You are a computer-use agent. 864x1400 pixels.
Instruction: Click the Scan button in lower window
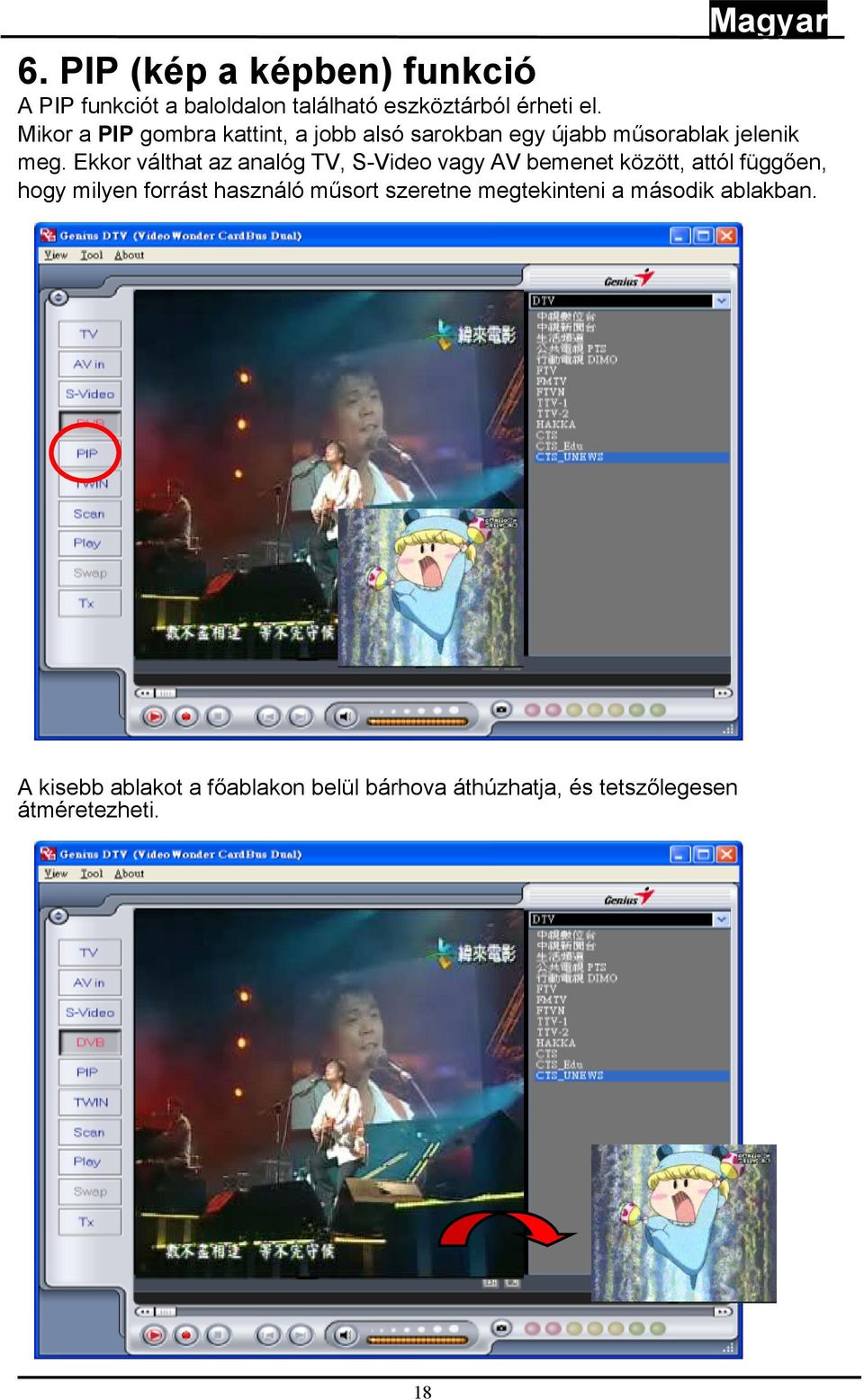click(x=89, y=1132)
